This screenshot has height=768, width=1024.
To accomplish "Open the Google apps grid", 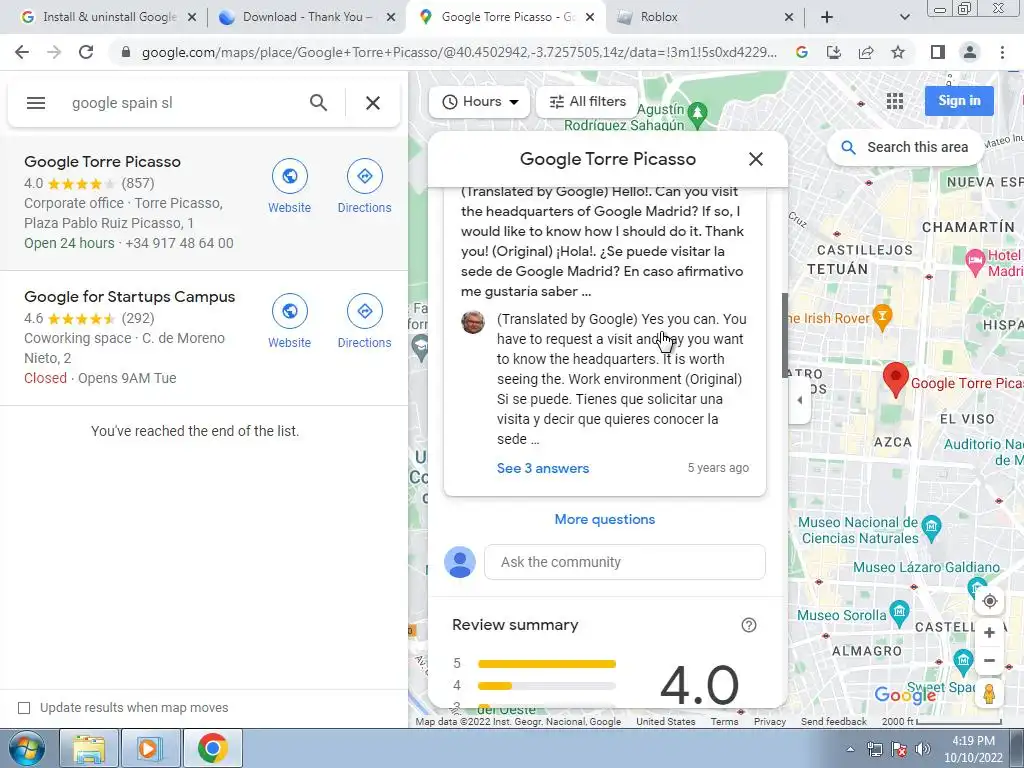I will point(895,101).
